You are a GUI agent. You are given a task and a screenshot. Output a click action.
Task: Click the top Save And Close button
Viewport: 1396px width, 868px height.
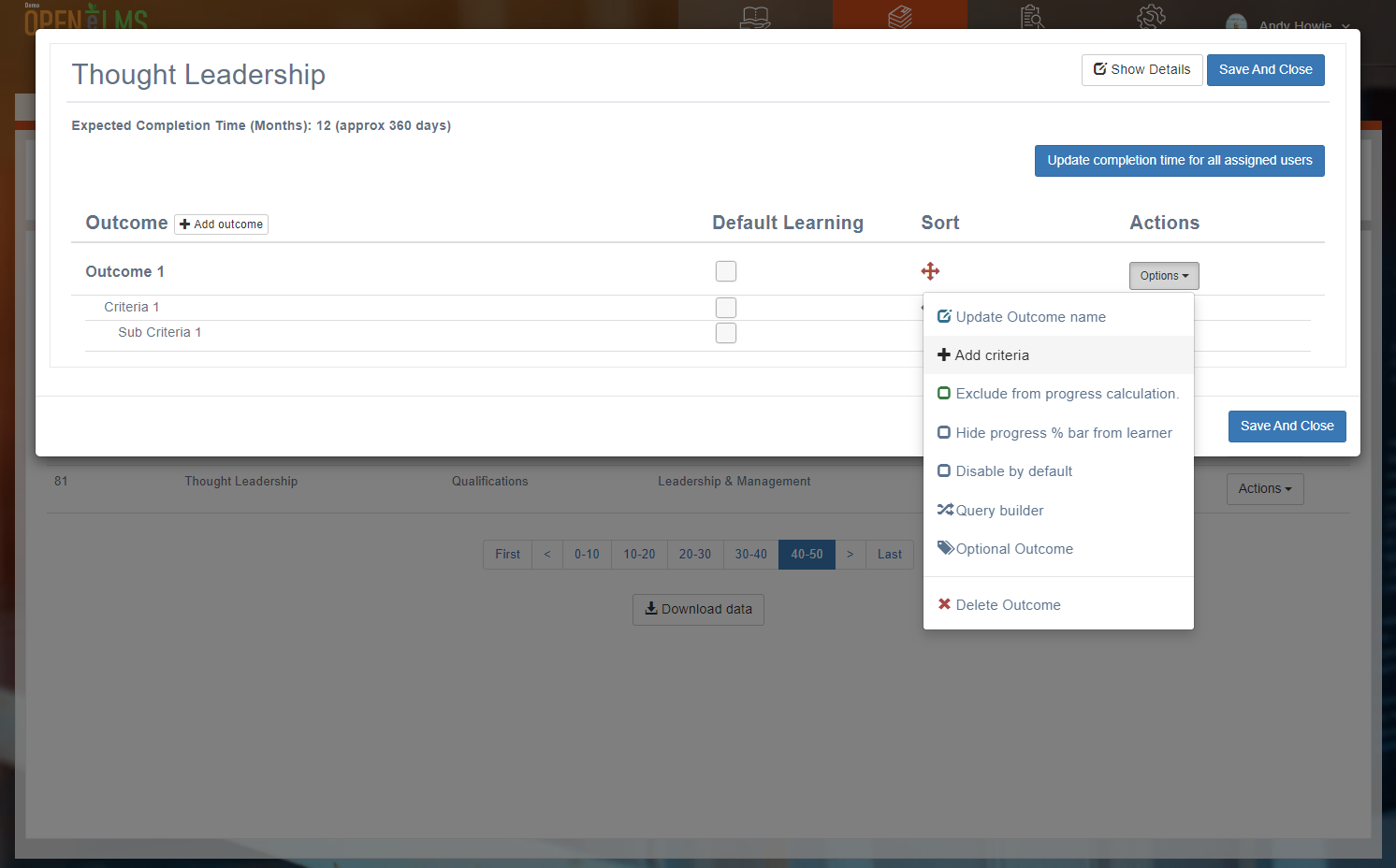tap(1265, 70)
